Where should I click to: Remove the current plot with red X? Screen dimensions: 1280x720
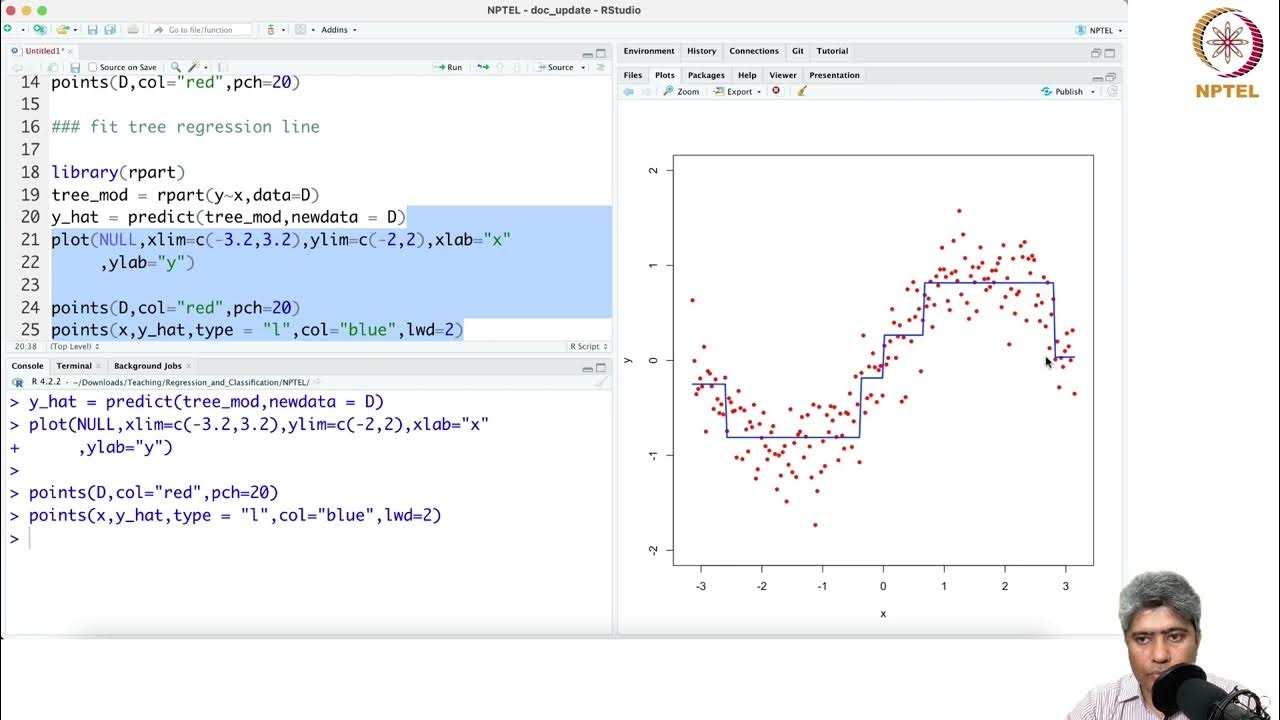point(776,91)
